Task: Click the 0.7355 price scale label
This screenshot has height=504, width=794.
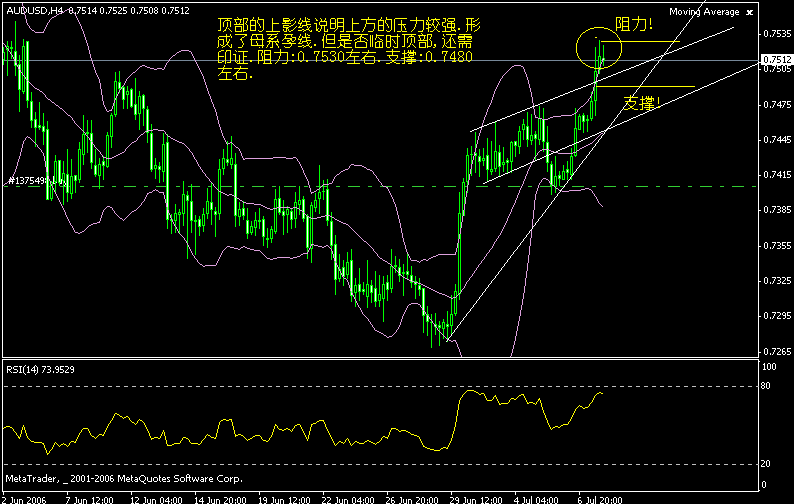Action: pos(777,245)
